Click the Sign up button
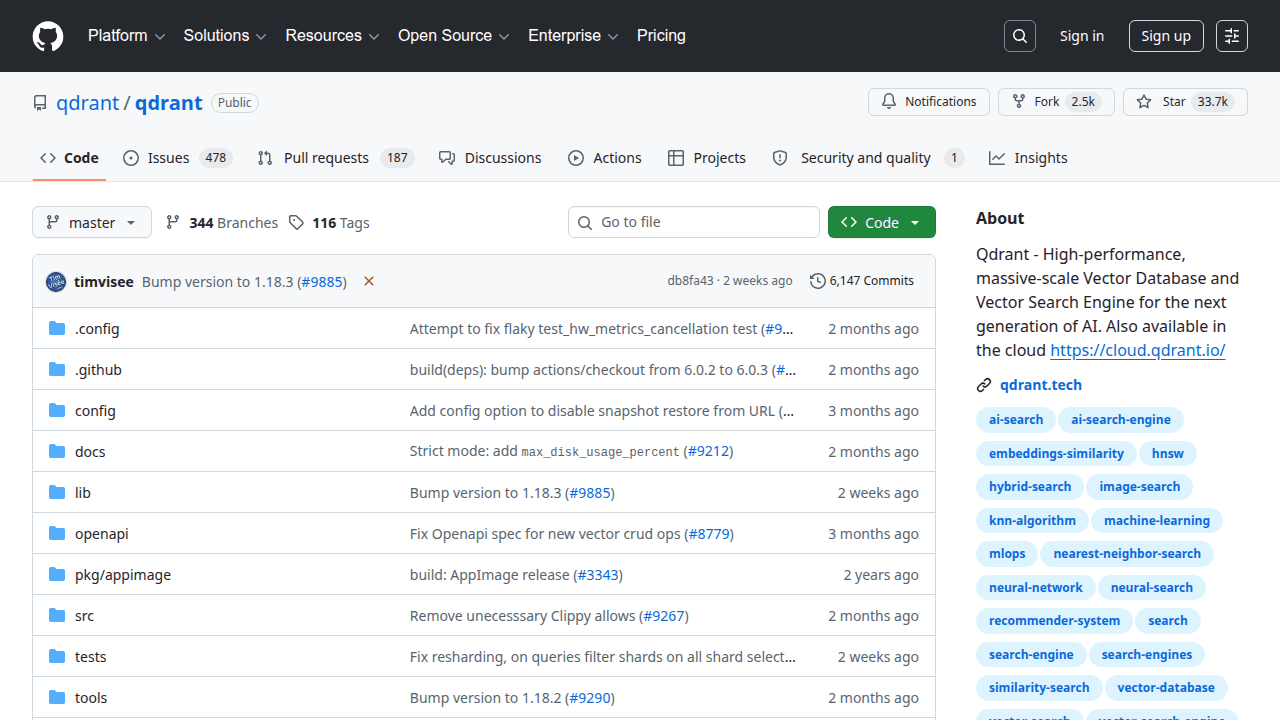This screenshot has width=1280, height=720. tap(1166, 36)
